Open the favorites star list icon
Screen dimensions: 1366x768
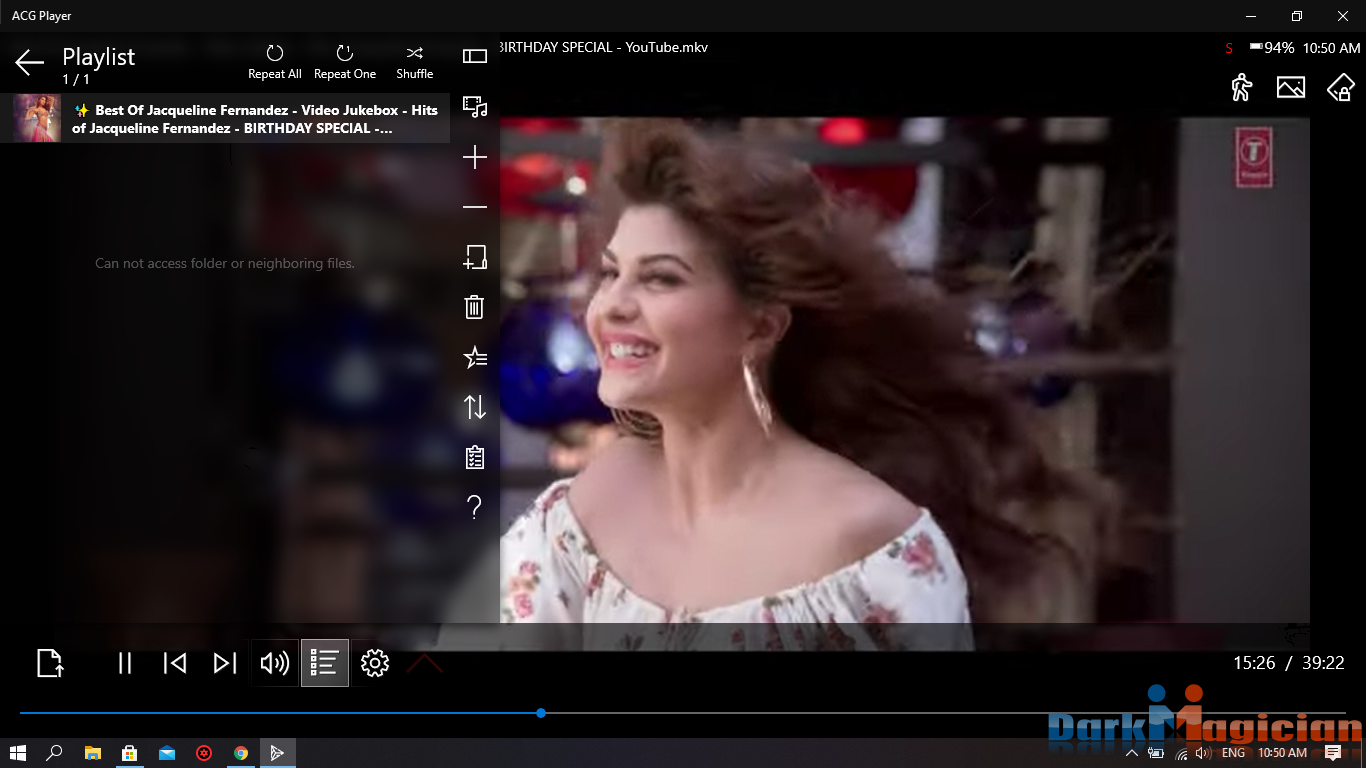475,357
